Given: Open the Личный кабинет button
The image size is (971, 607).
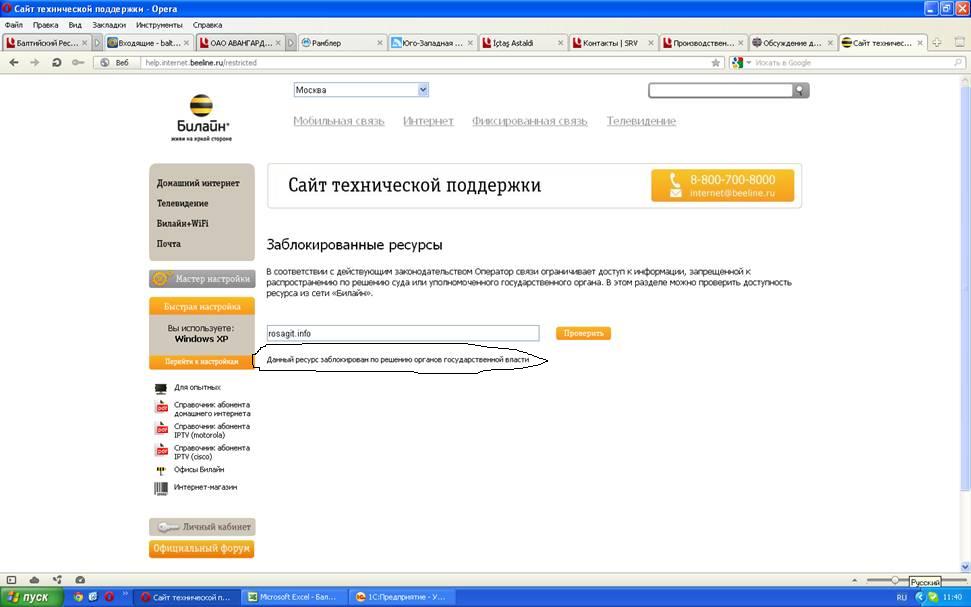Looking at the screenshot, I should point(202,527).
